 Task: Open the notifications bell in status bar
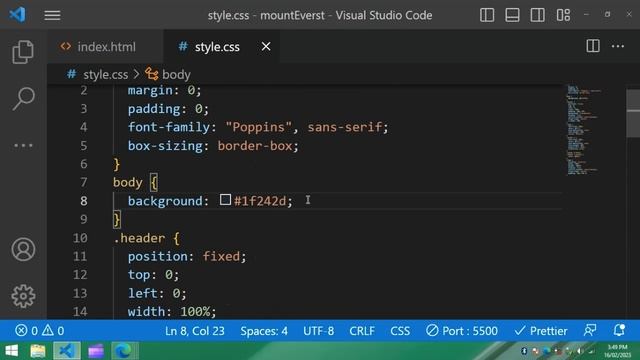619,330
